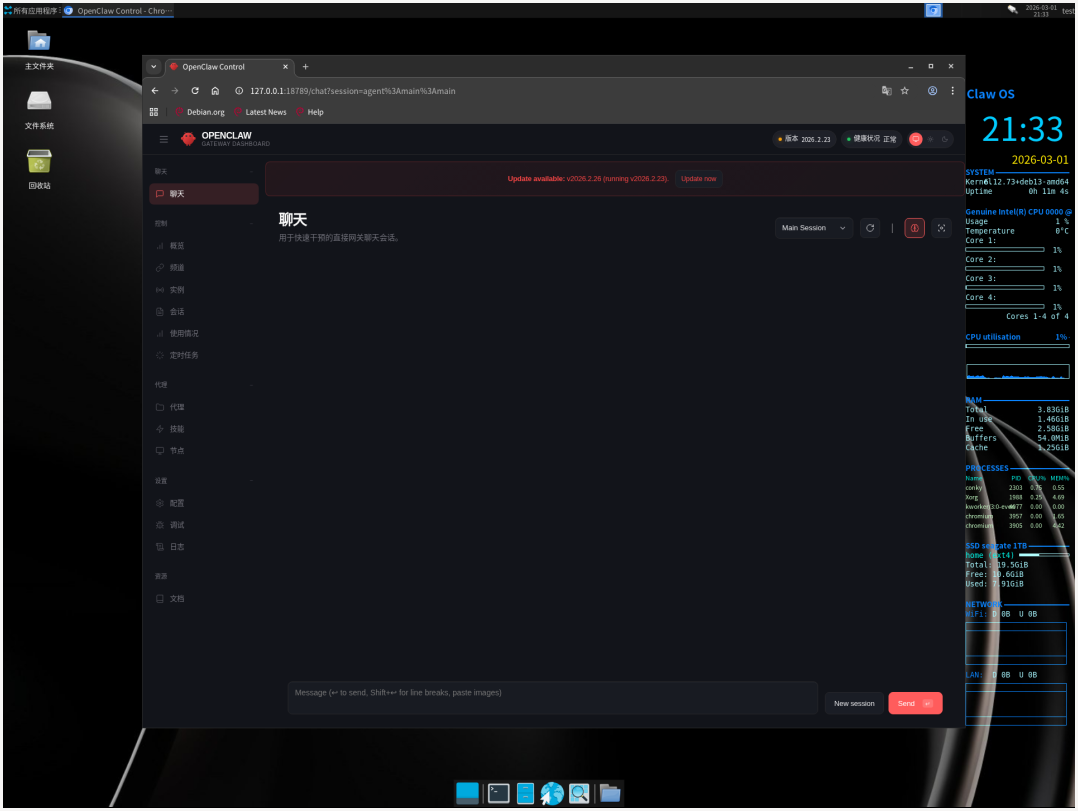
Task: Launch terminal from the dock
Action: (x=498, y=793)
